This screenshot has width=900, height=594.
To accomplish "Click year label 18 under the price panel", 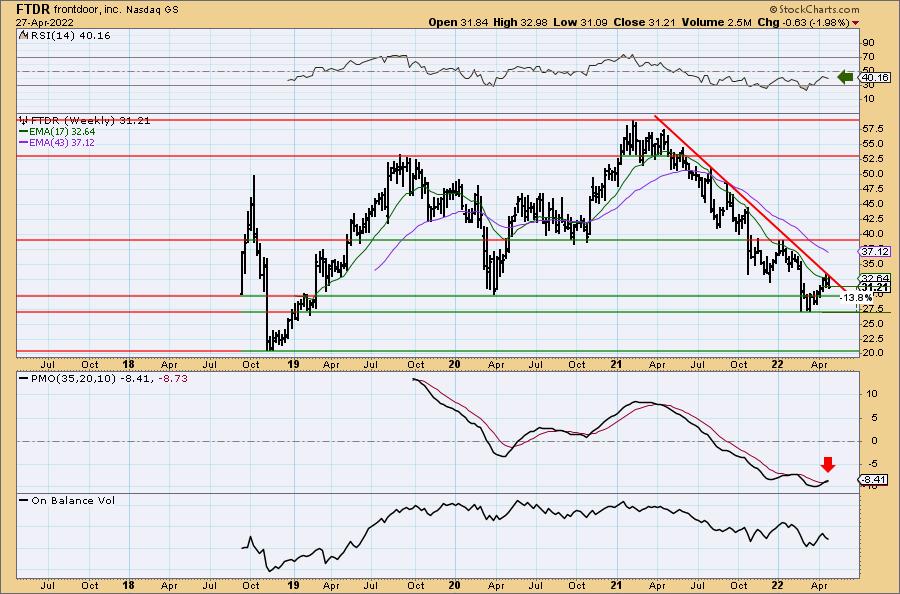I will click(128, 364).
